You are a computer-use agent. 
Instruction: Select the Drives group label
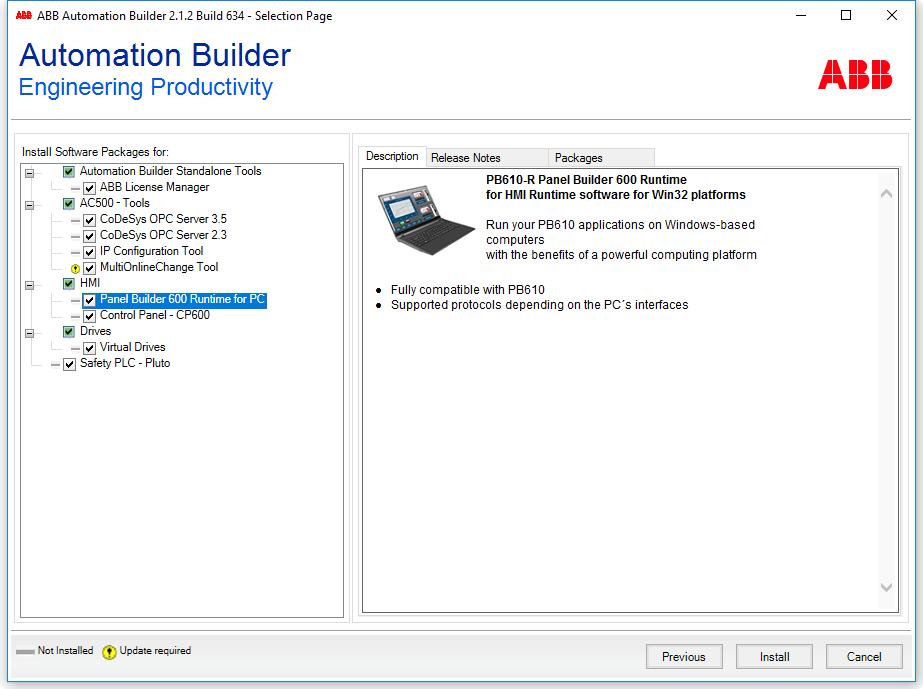pyautogui.click(x=95, y=331)
